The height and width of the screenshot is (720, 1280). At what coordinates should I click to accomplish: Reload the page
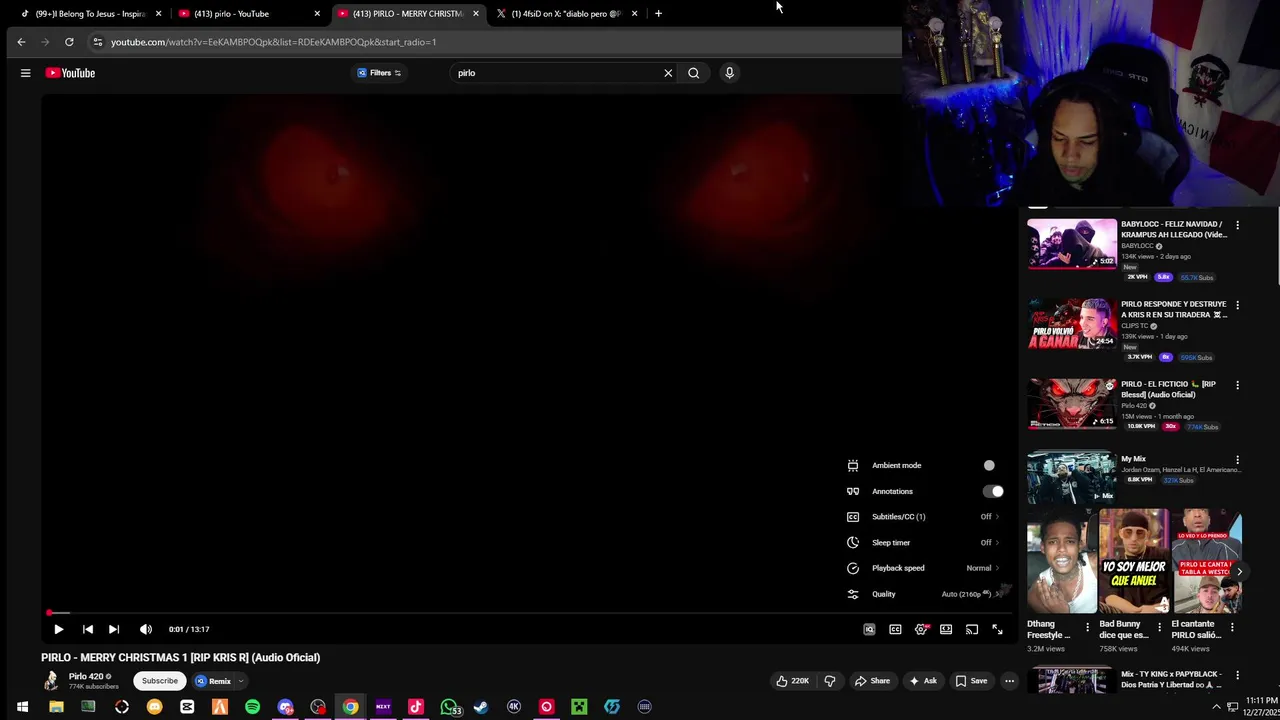(x=69, y=42)
